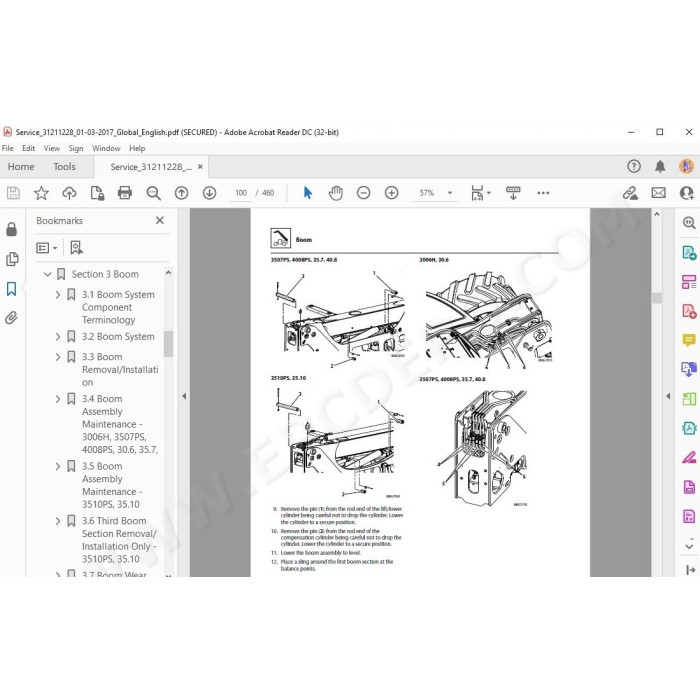Open the Page Thumbnails panel
The width and height of the screenshot is (700, 700).
click(12, 259)
